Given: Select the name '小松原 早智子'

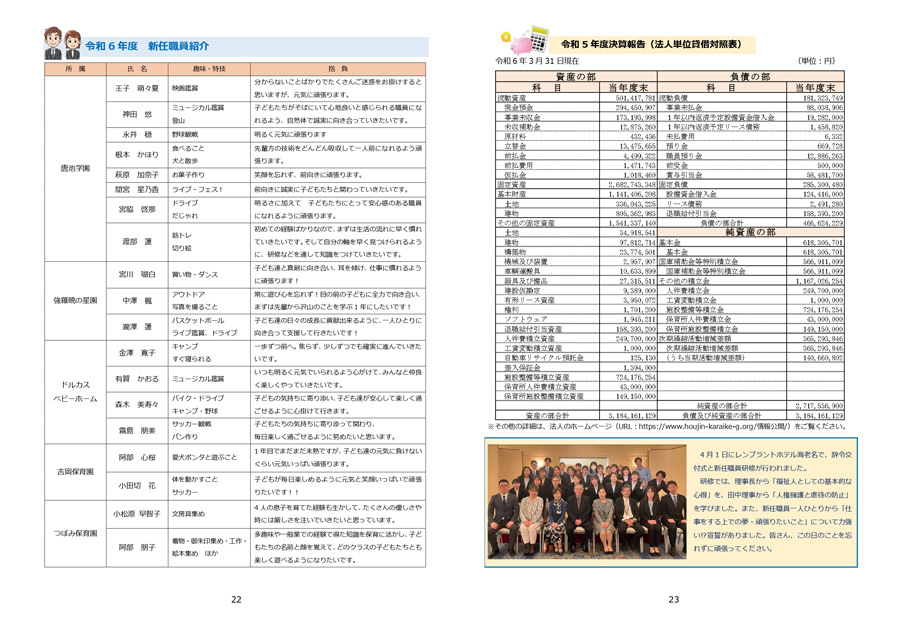Looking at the screenshot, I should coord(137,513).
